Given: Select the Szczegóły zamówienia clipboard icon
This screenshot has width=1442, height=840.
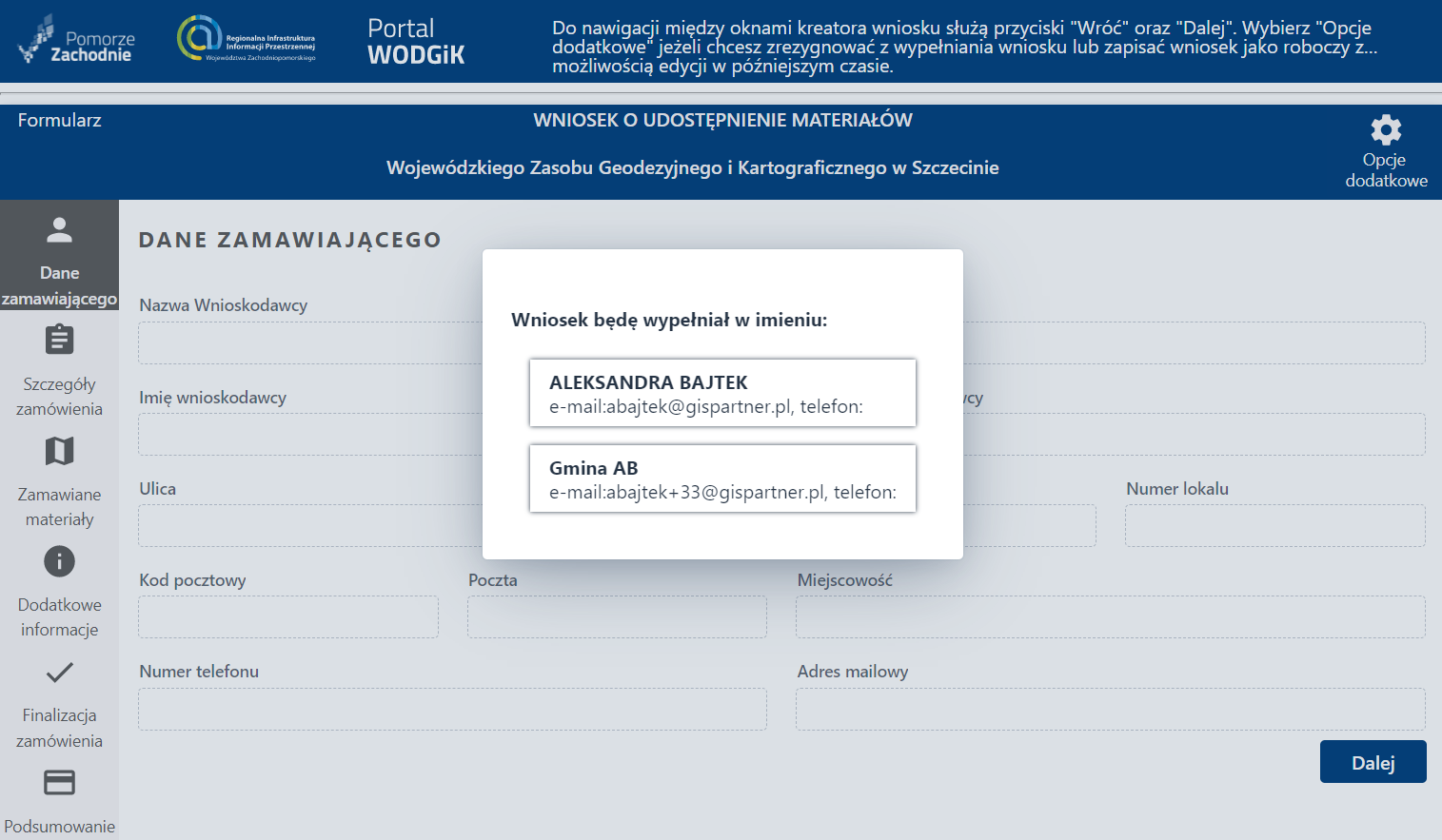Looking at the screenshot, I should pos(59,340).
